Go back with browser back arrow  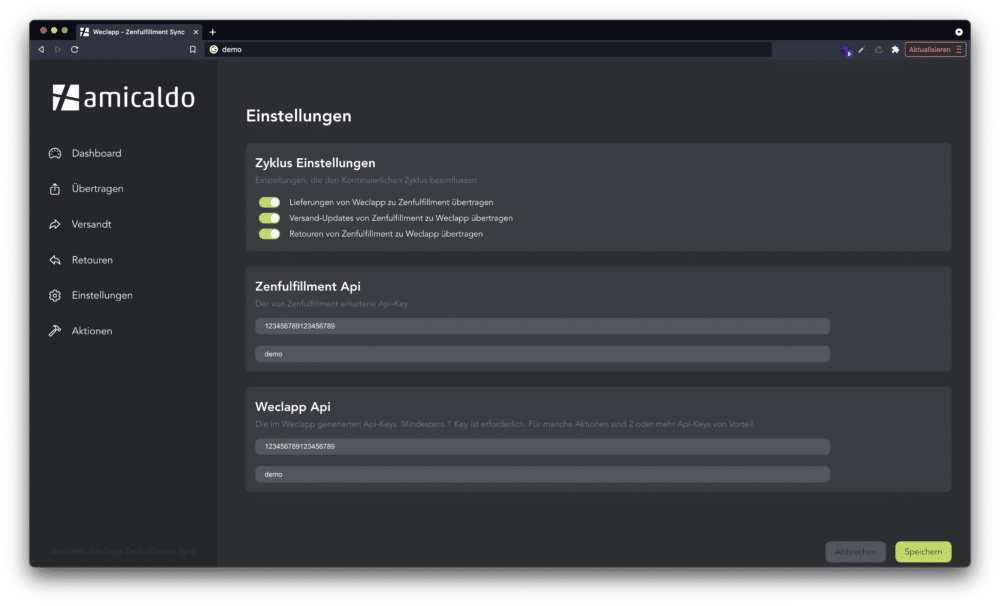click(x=41, y=49)
